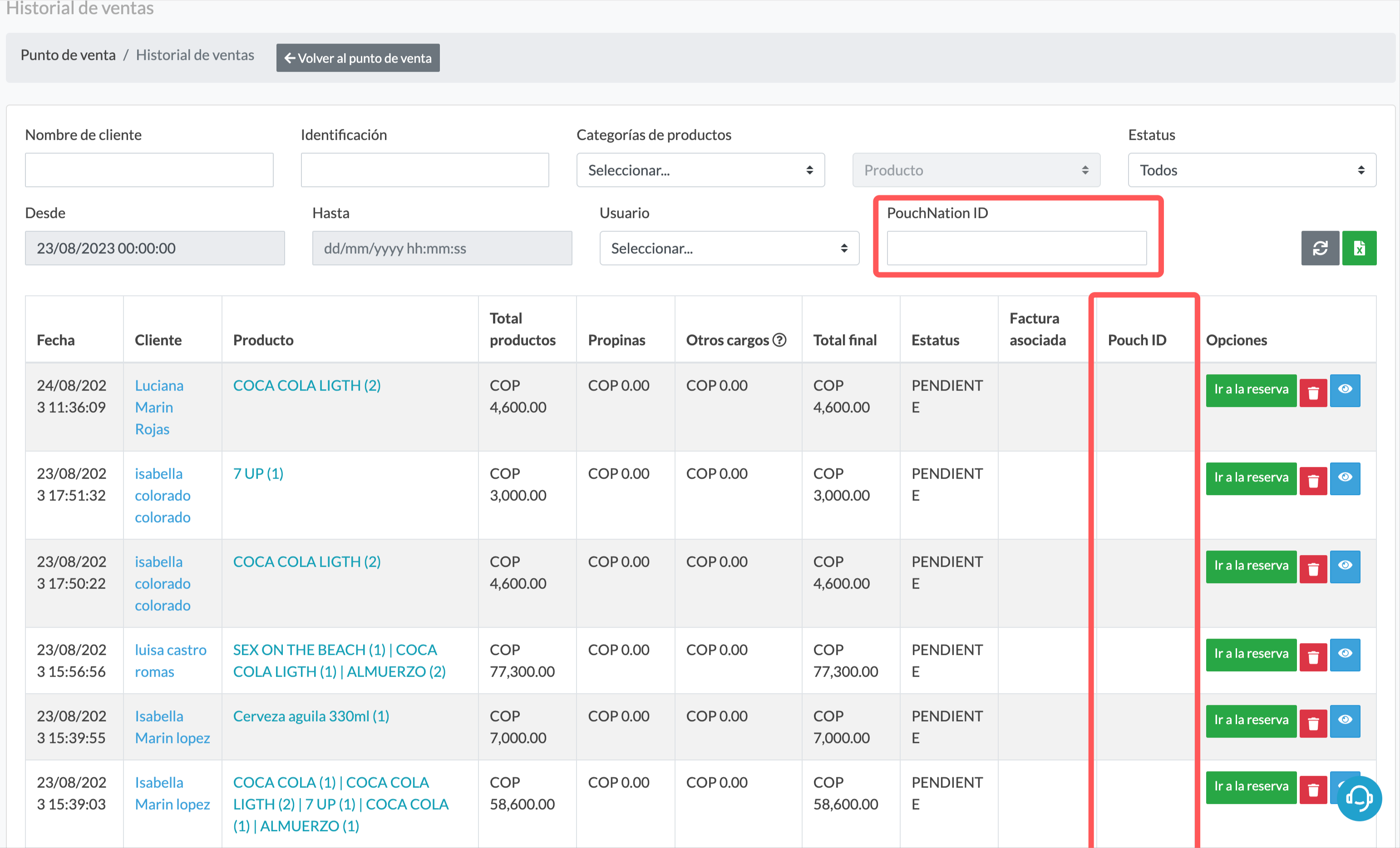Click Ir a la reserva for 7 UP sale

pos(1251,478)
